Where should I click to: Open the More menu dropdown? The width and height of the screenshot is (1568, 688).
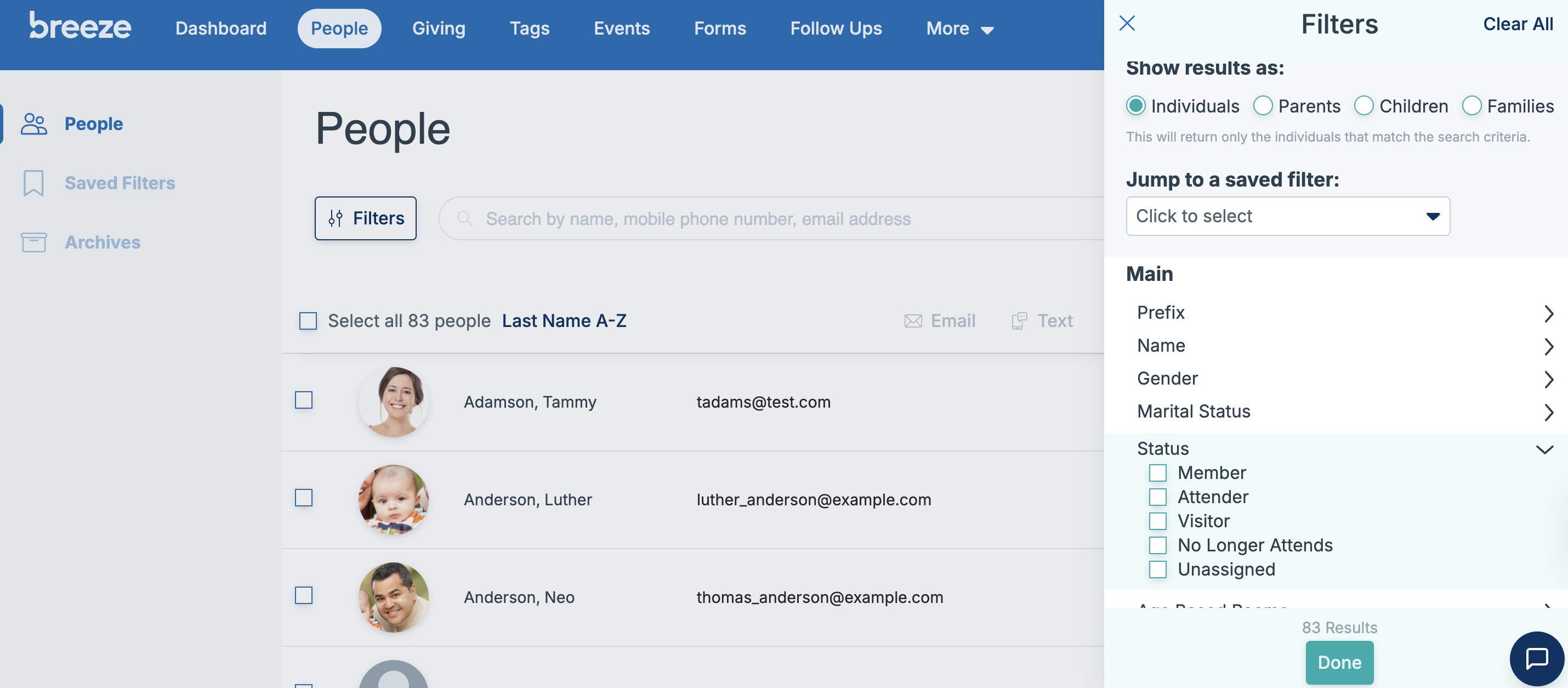959,28
